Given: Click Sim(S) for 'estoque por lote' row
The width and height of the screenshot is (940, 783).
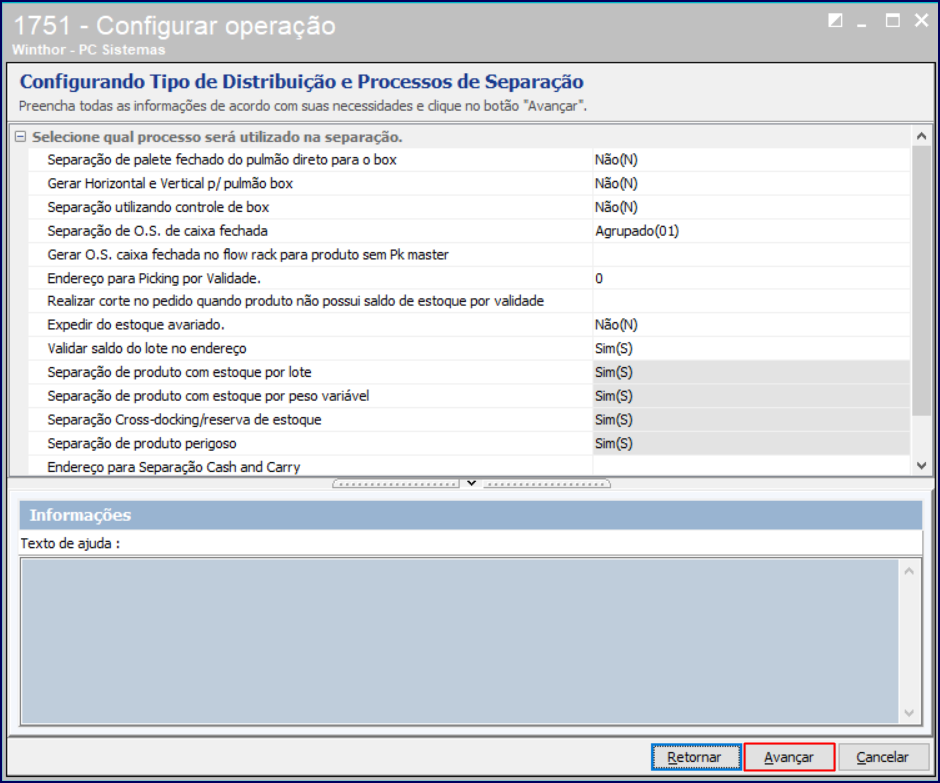Looking at the screenshot, I should click(751, 372).
